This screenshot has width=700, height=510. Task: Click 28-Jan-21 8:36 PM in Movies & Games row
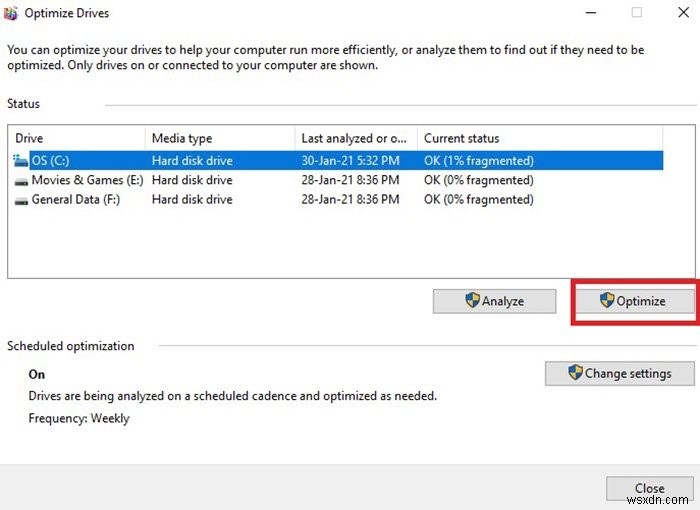pyautogui.click(x=350, y=180)
